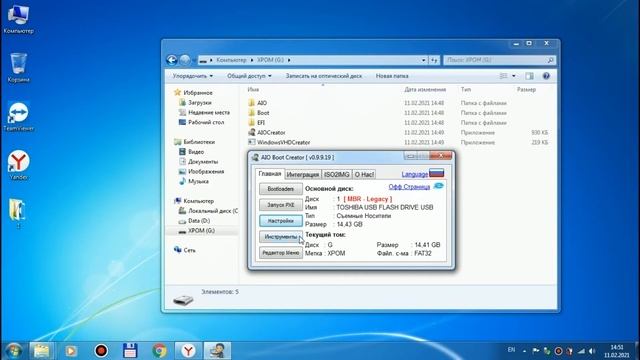Click the Инструменты button
The width and height of the screenshot is (640, 360).
[281, 237]
